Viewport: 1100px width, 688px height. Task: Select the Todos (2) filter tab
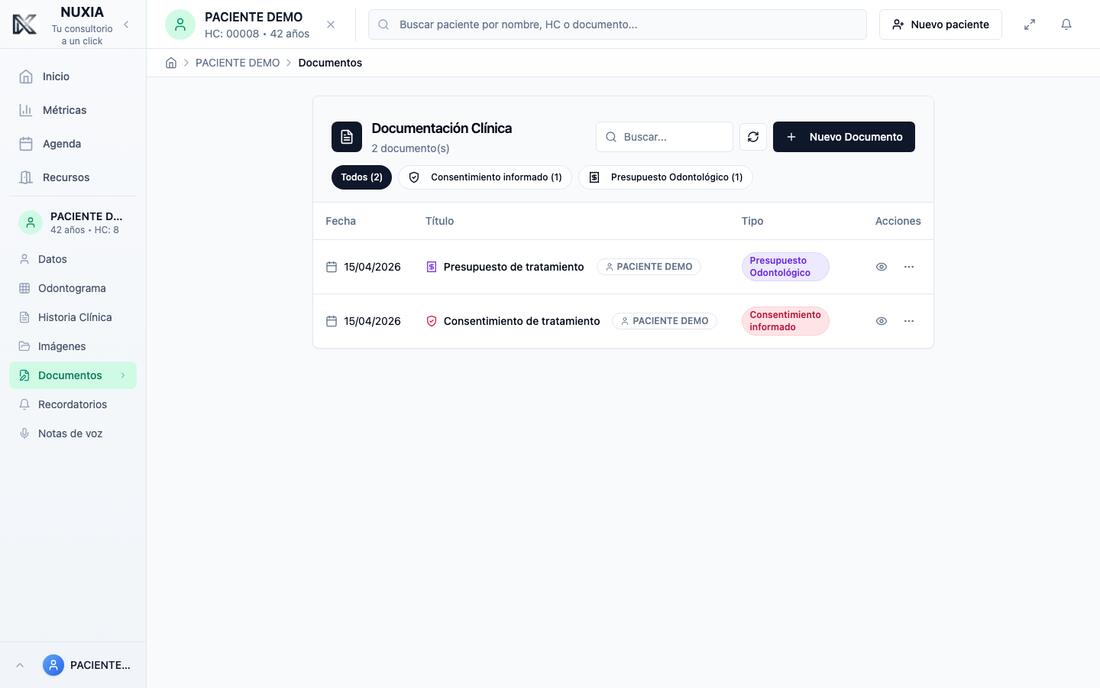pos(361,177)
